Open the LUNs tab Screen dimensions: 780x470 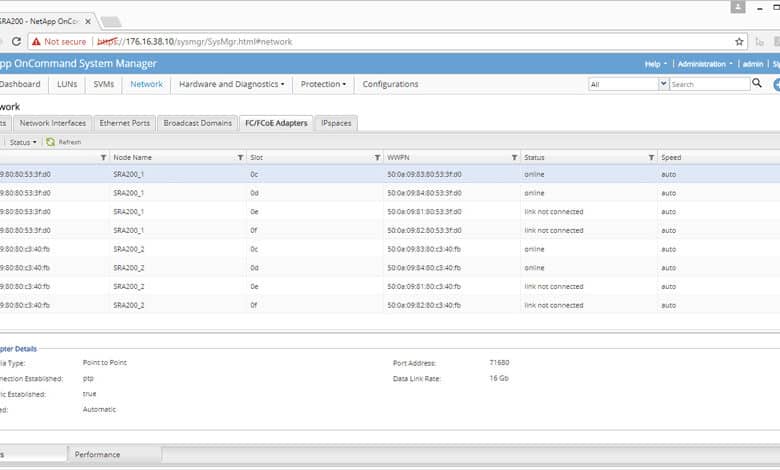(67, 84)
